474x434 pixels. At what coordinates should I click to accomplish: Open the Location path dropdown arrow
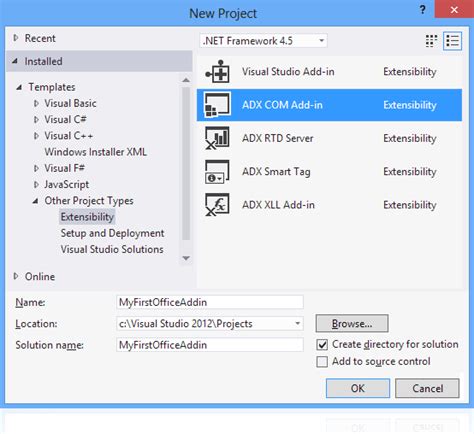297,323
